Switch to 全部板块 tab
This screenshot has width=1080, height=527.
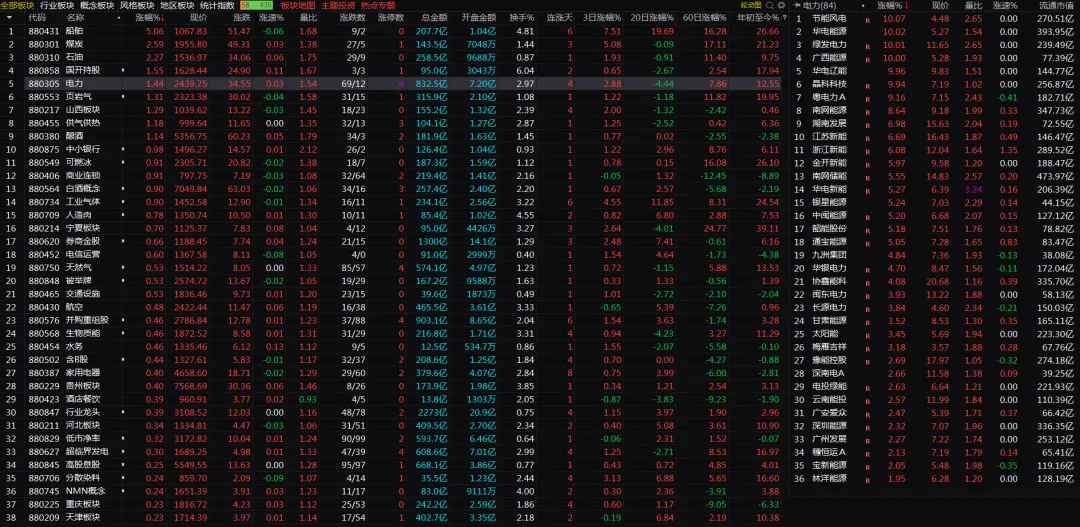point(17,6)
